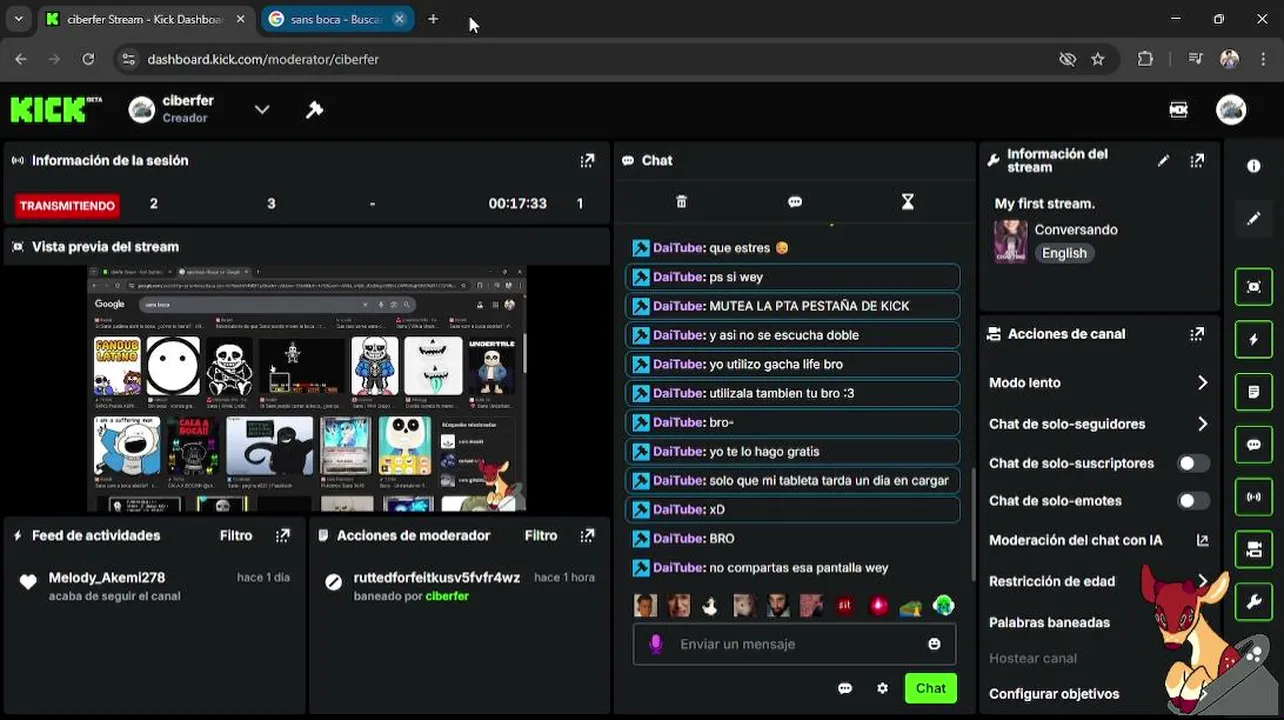The width and height of the screenshot is (1284, 720).
Task: Toggle Chat de solo-suscriptores switch
Action: [x=1192, y=463]
